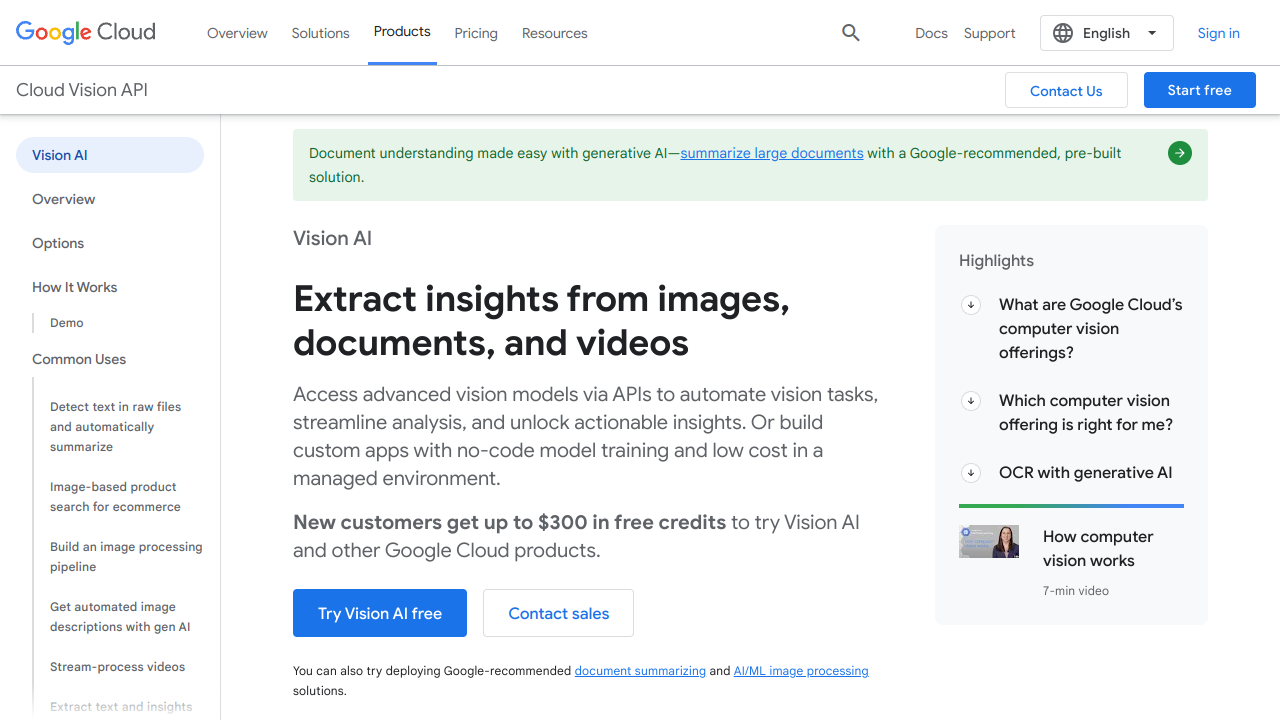Open "Stream-process videos" sidebar item
The height and width of the screenshot is (720, 1280).
(118, 667)
